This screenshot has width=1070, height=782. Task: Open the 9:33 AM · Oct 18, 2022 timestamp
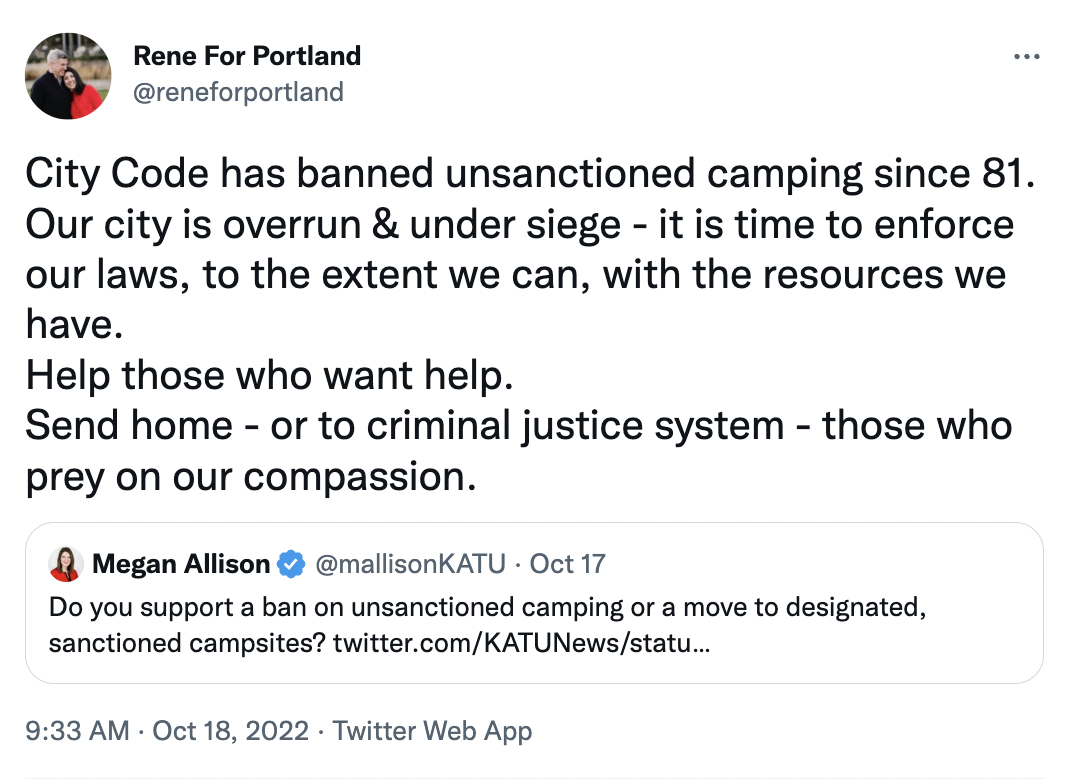tap(167, 730)
